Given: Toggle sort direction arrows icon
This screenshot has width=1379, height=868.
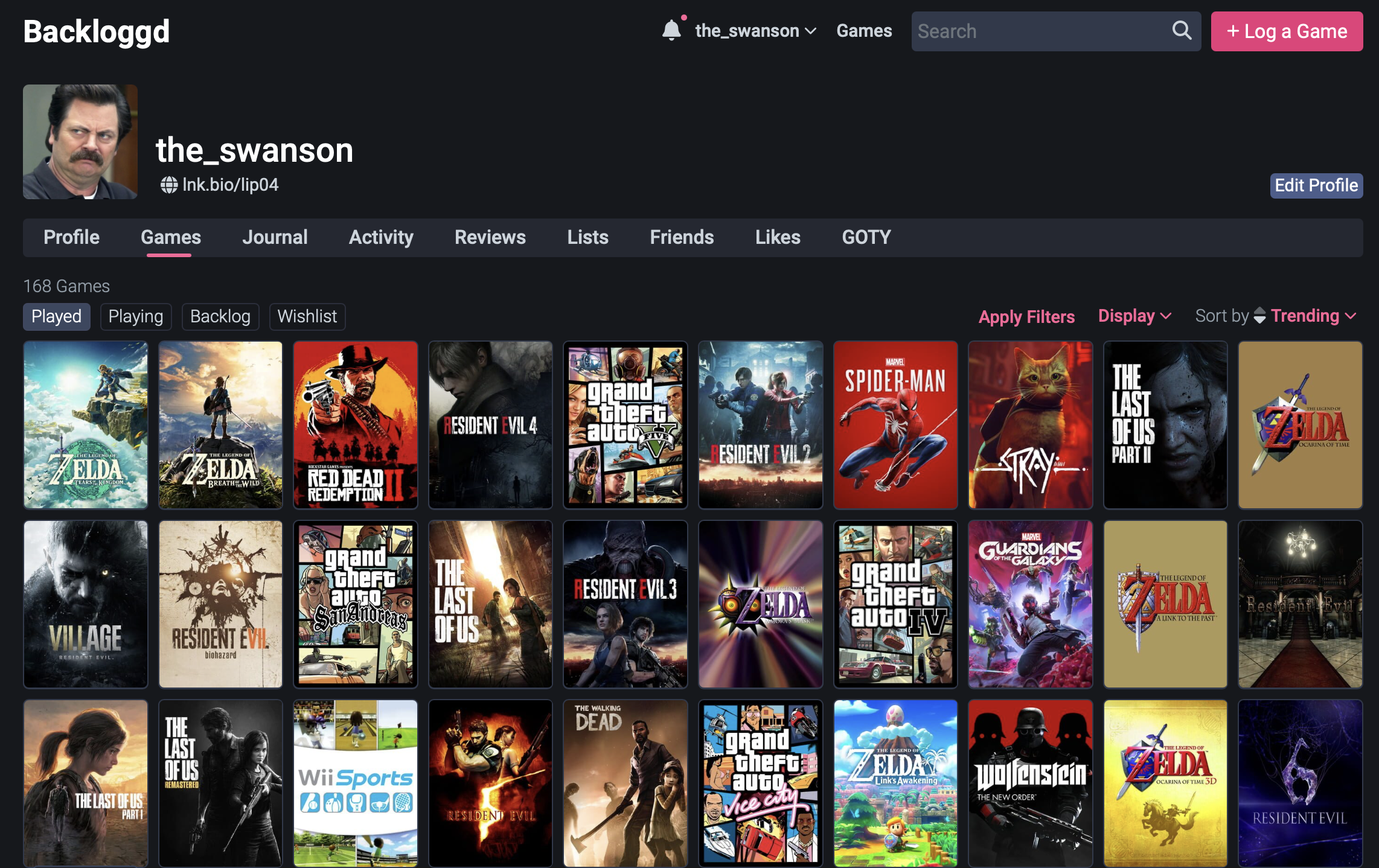Looking at the screenshot, I should pos(1259,316).
